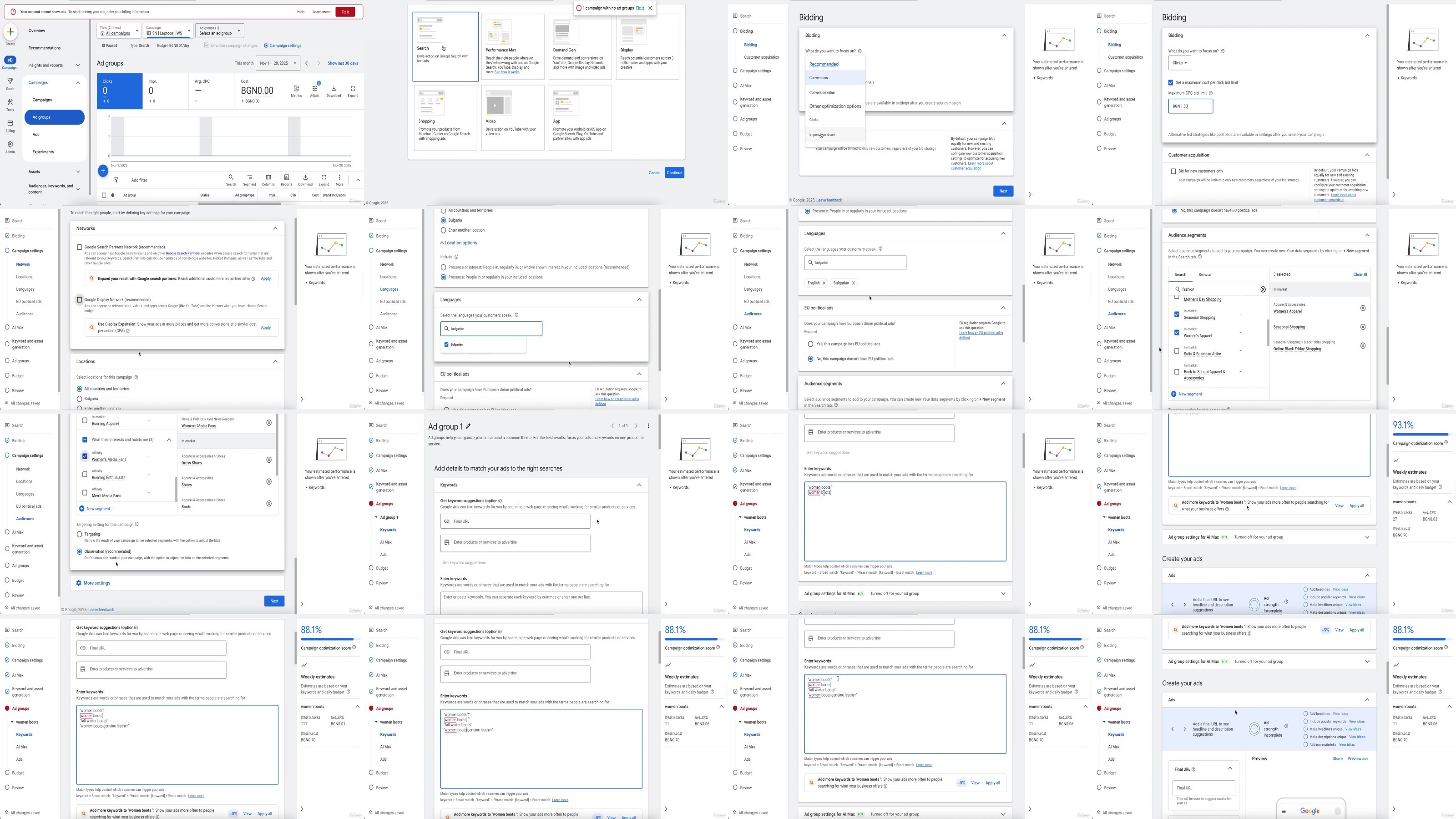This screenshot has height=819, width=1456.
Task: Open the More three-dot menu in the table toolbar
Action: 339,177
